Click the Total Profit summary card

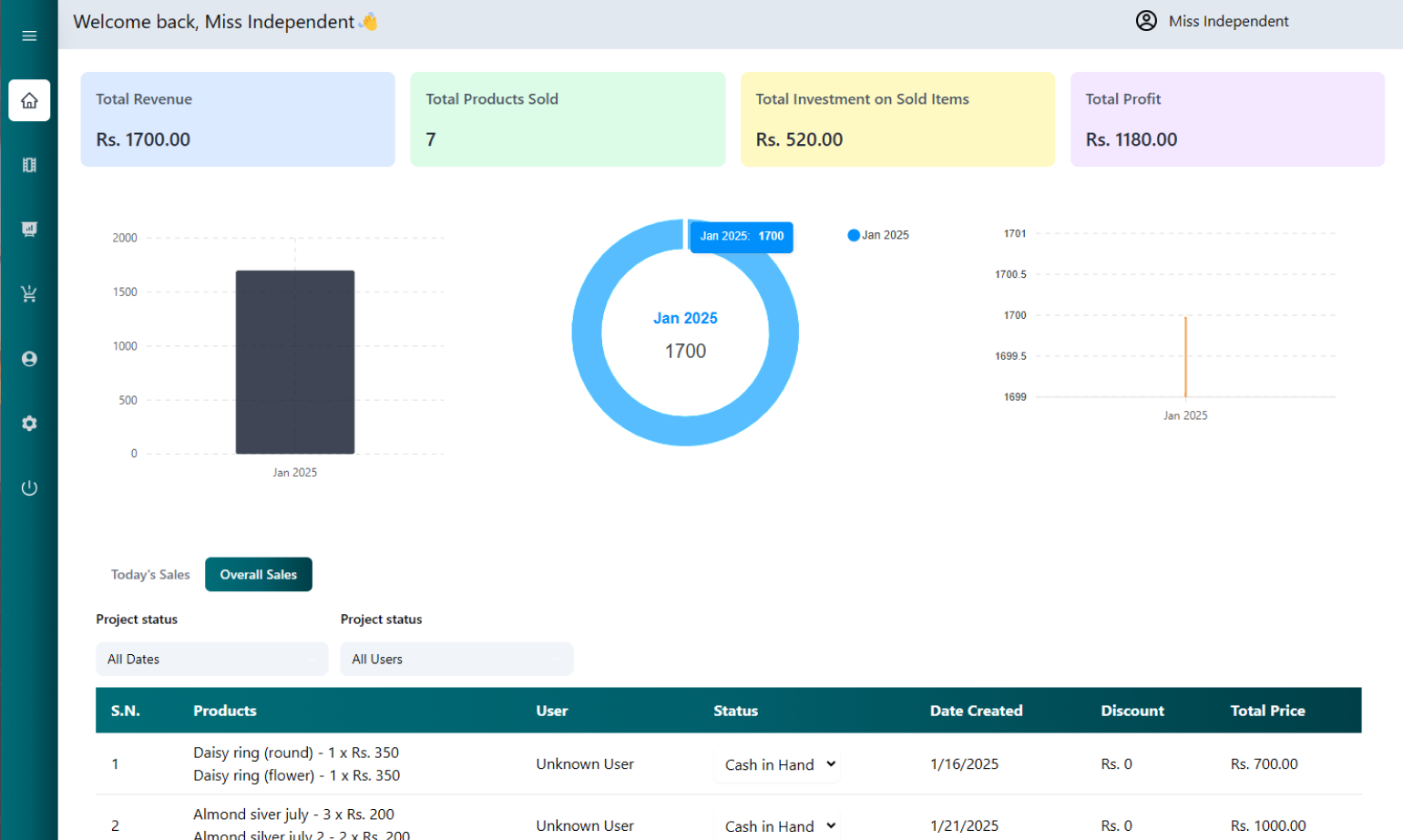coord(1226,119)
